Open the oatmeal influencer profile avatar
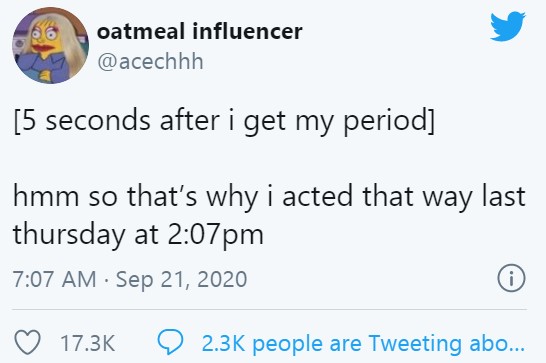Image resolution: width=546 pixels, height=363 pixels. [50, 45]
